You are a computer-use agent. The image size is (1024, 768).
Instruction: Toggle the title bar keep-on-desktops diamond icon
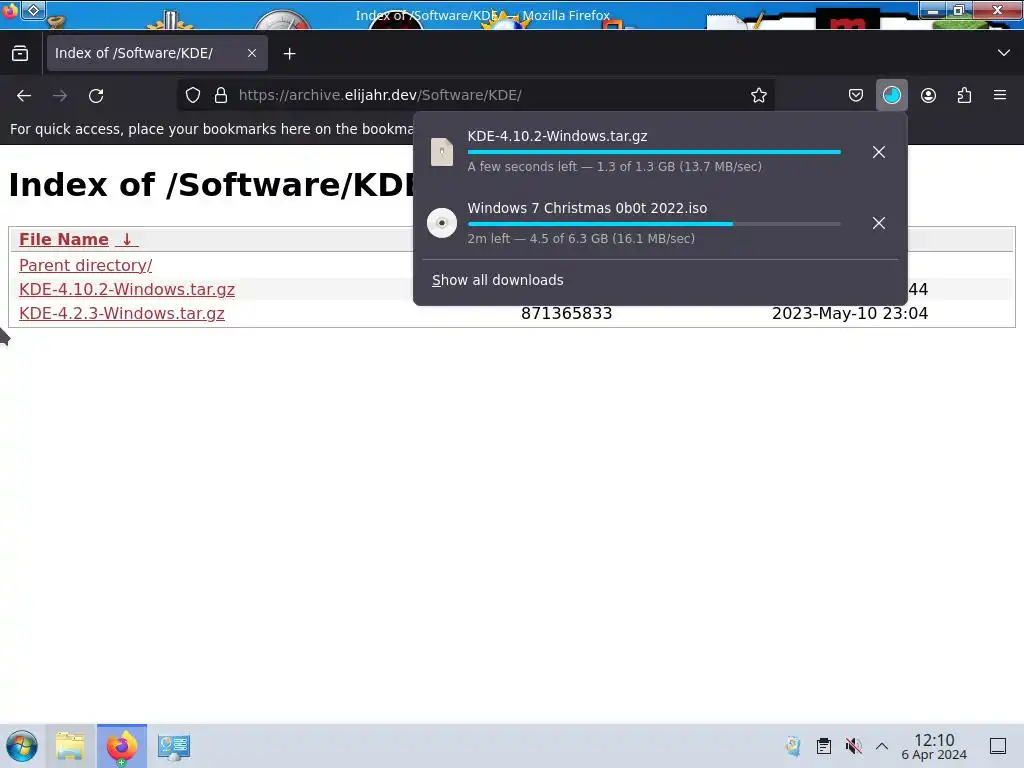coord(33,10)
